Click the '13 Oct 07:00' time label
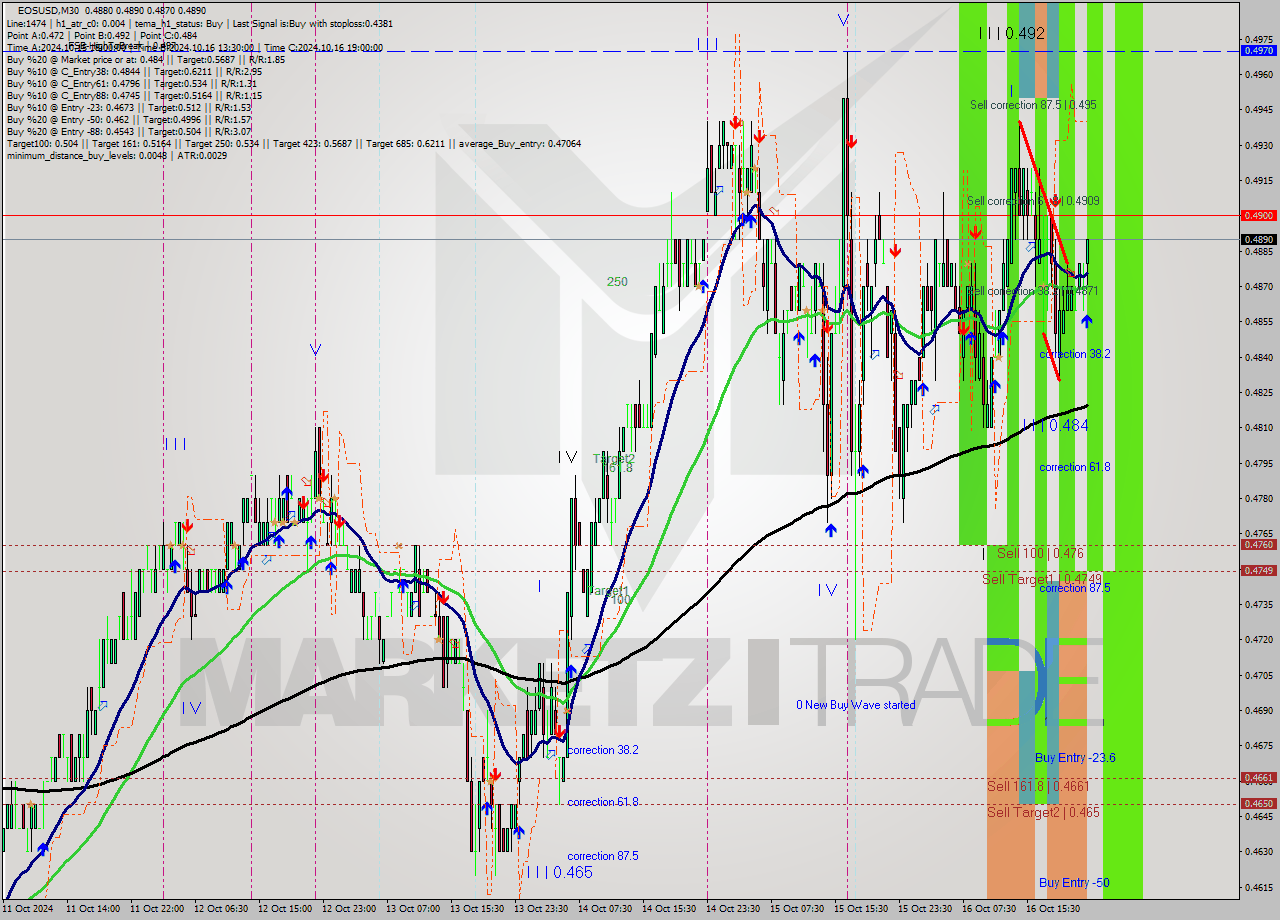This screenshot has height=920, width=1280. click(x=413, y=909)
